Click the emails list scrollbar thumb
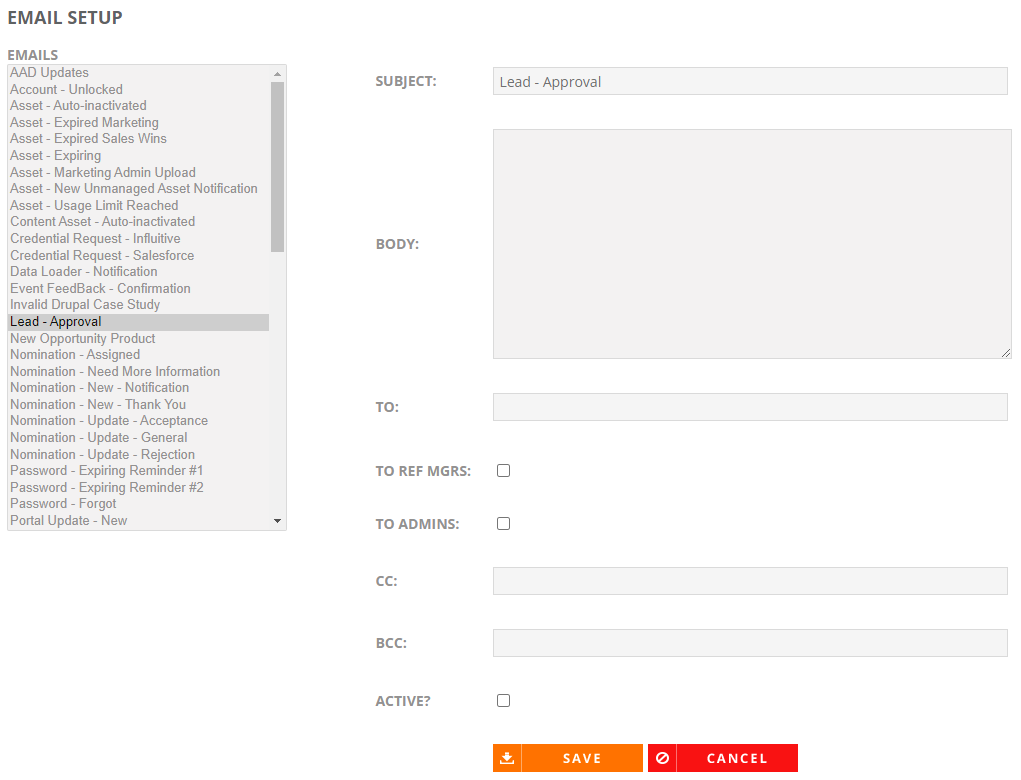 (277, 167)
